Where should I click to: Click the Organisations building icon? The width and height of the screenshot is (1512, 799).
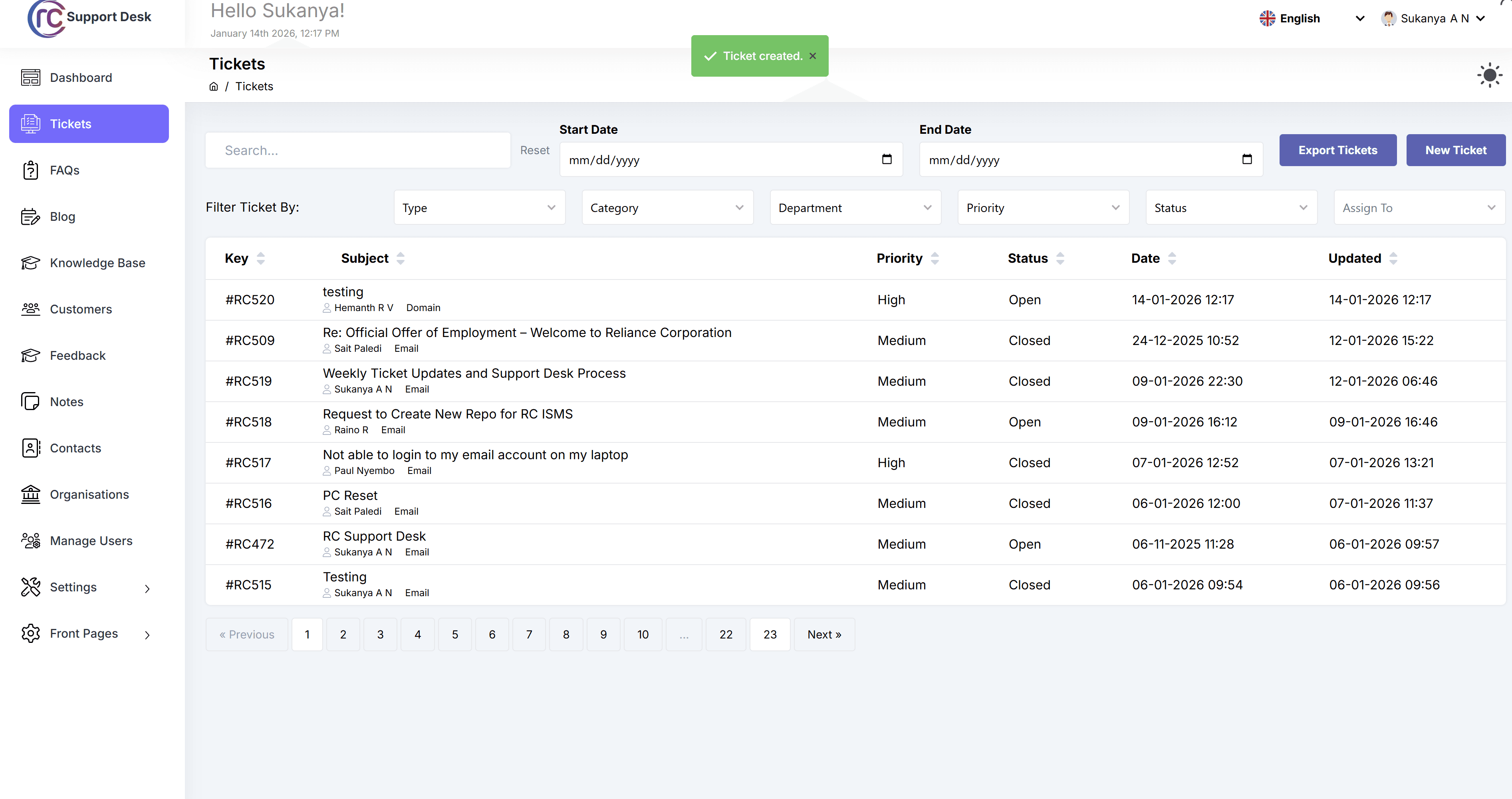click(x=30, y=494)
